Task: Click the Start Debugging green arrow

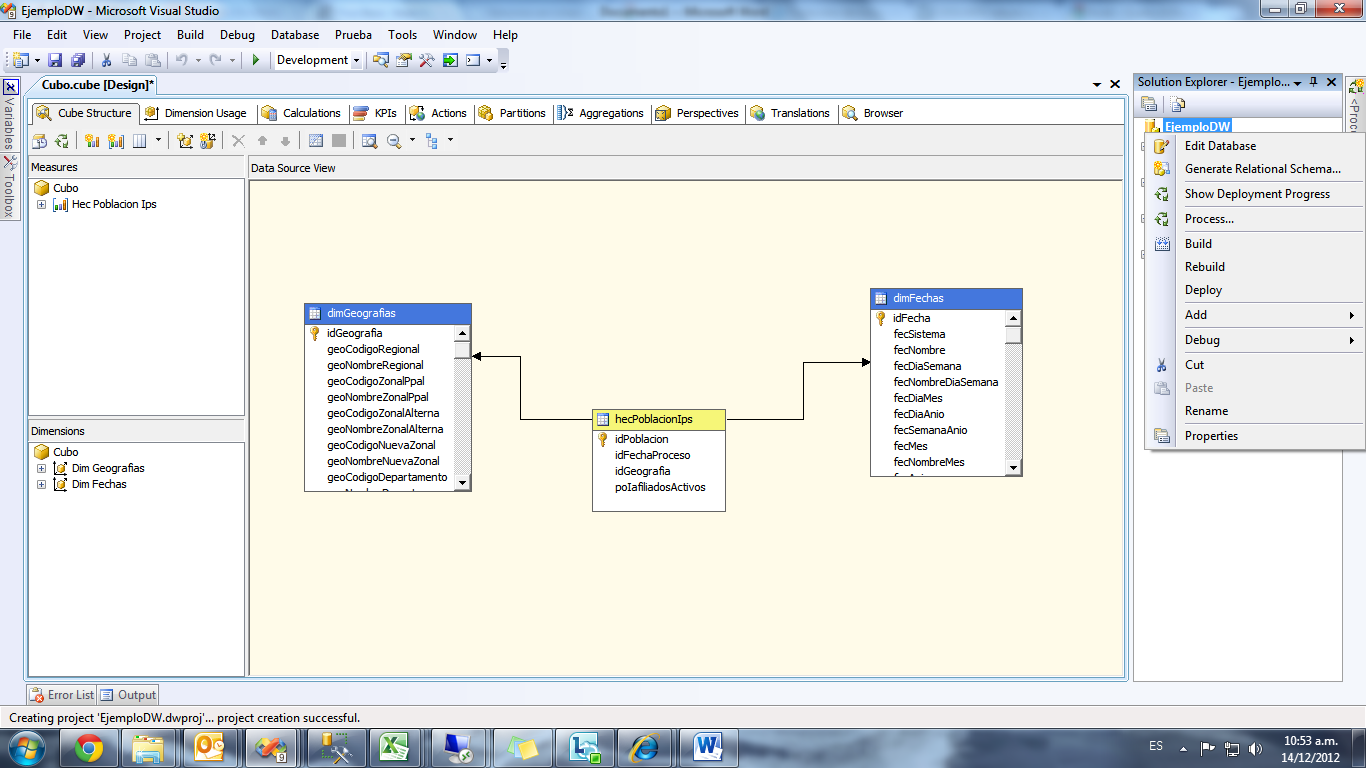Action: tap(254, 60)
